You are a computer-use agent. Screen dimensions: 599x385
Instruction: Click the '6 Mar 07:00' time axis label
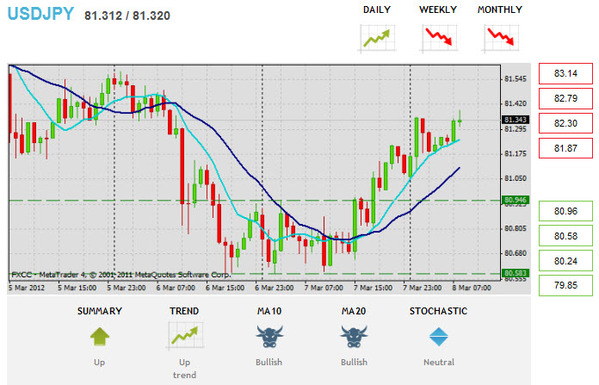tap(176, 288)
